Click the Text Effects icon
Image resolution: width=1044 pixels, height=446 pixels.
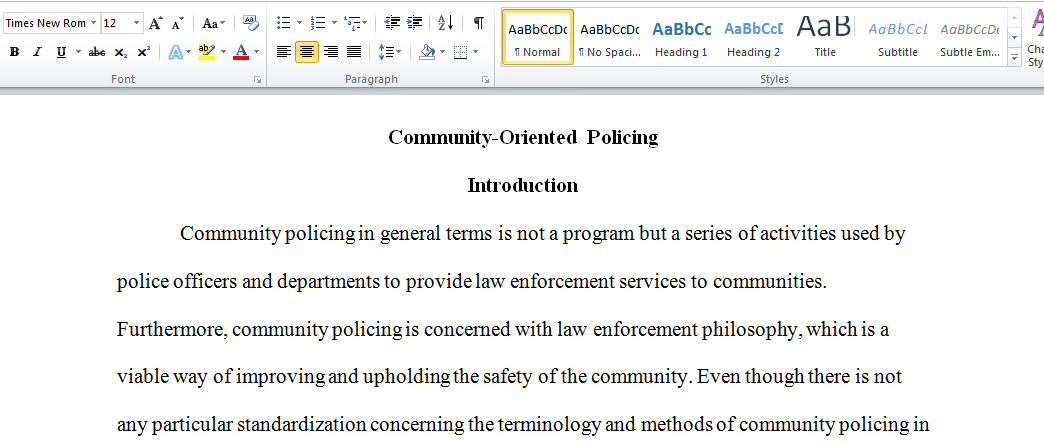point(176,52)
